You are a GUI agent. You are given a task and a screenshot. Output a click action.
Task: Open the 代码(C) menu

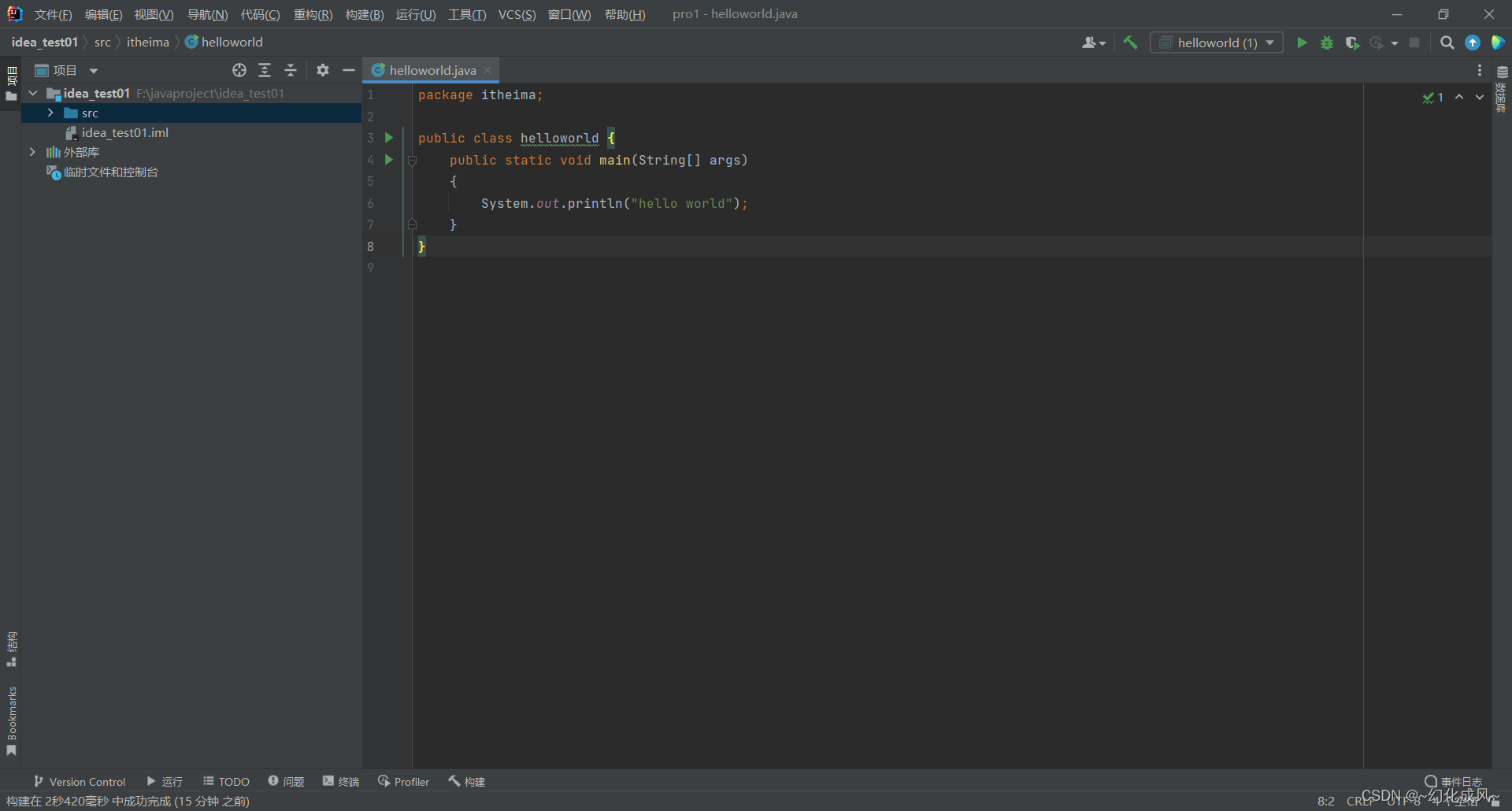pyautogui.click(x=260, y=15)
